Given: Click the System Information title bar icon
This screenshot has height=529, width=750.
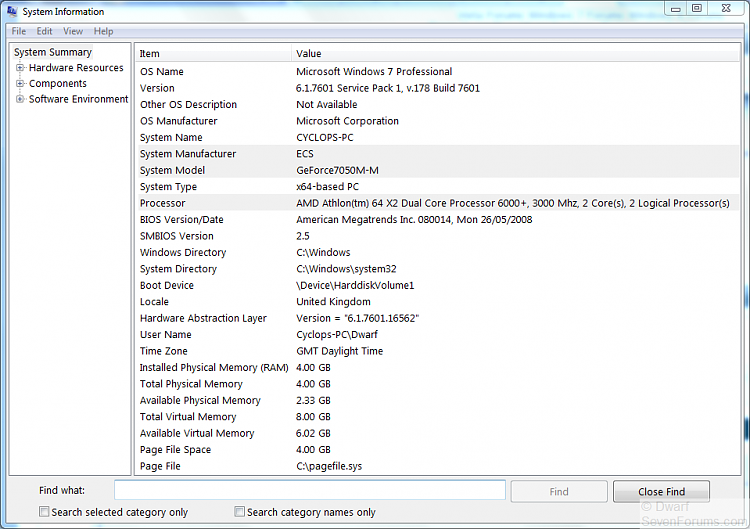Looking at the screenshot, I should [x=11, y=11].
